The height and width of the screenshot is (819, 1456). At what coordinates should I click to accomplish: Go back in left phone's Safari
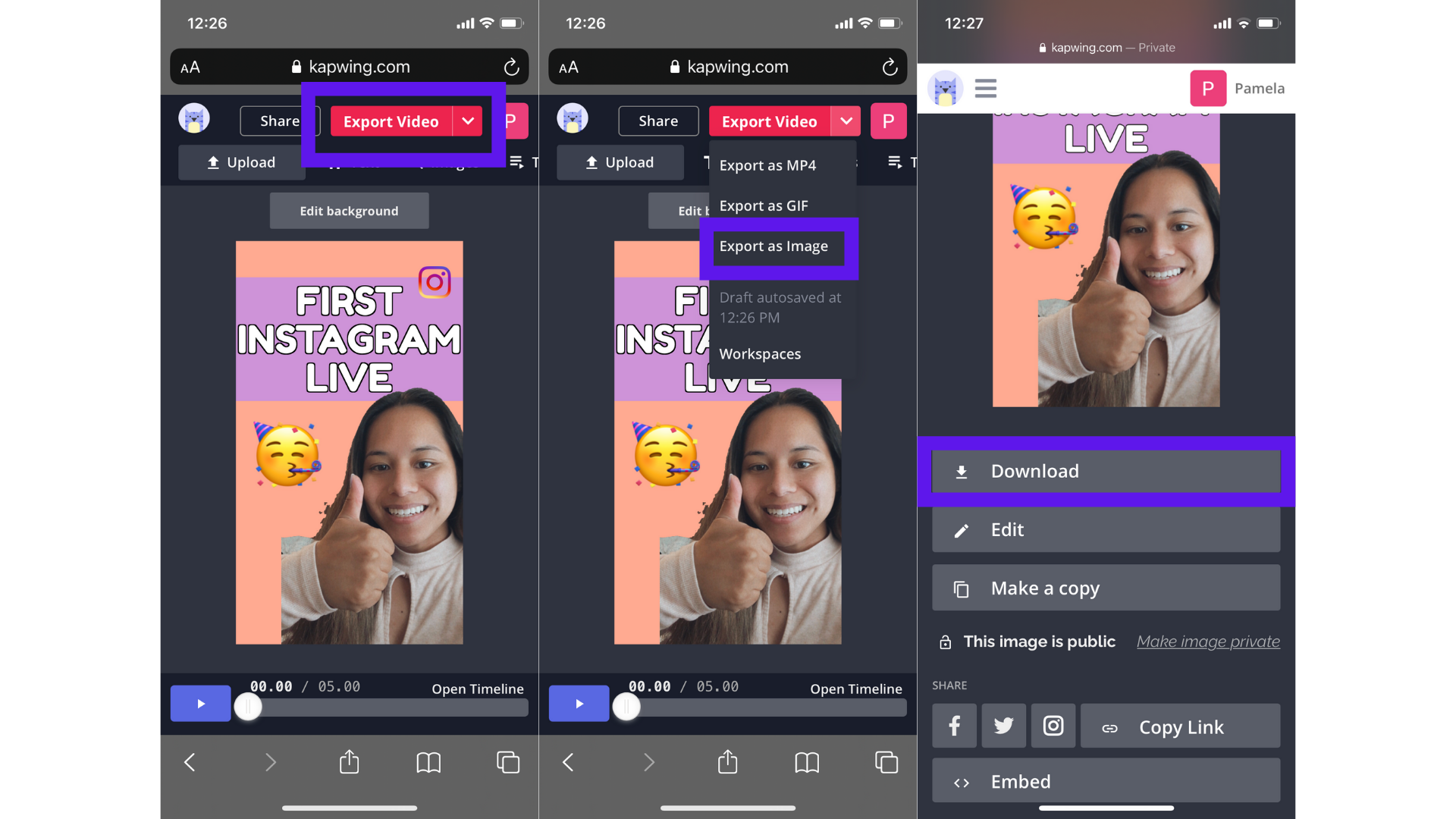[190, 762]
